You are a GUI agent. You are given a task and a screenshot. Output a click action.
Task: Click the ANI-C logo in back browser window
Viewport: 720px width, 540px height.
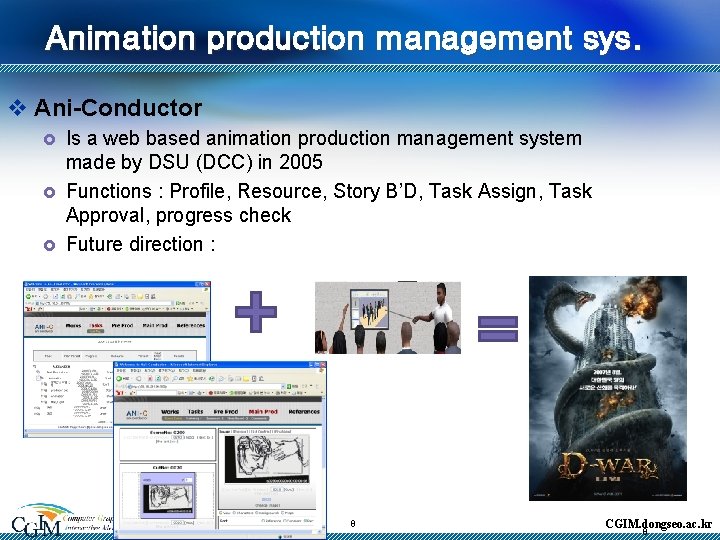pyautogui.click(x=44, y=327)
